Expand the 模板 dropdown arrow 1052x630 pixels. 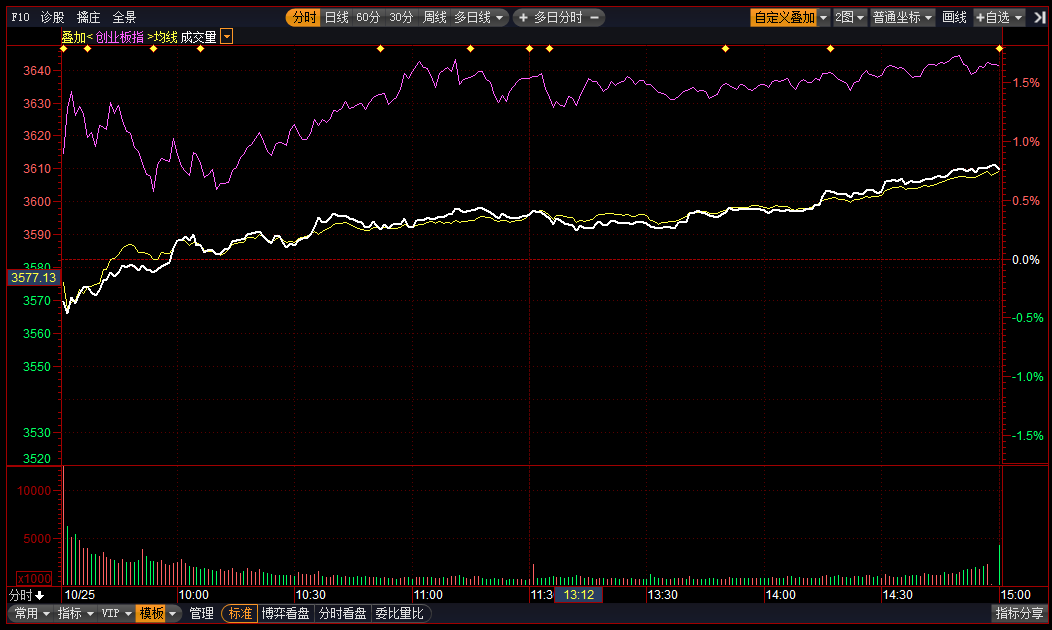coord(173,613)
